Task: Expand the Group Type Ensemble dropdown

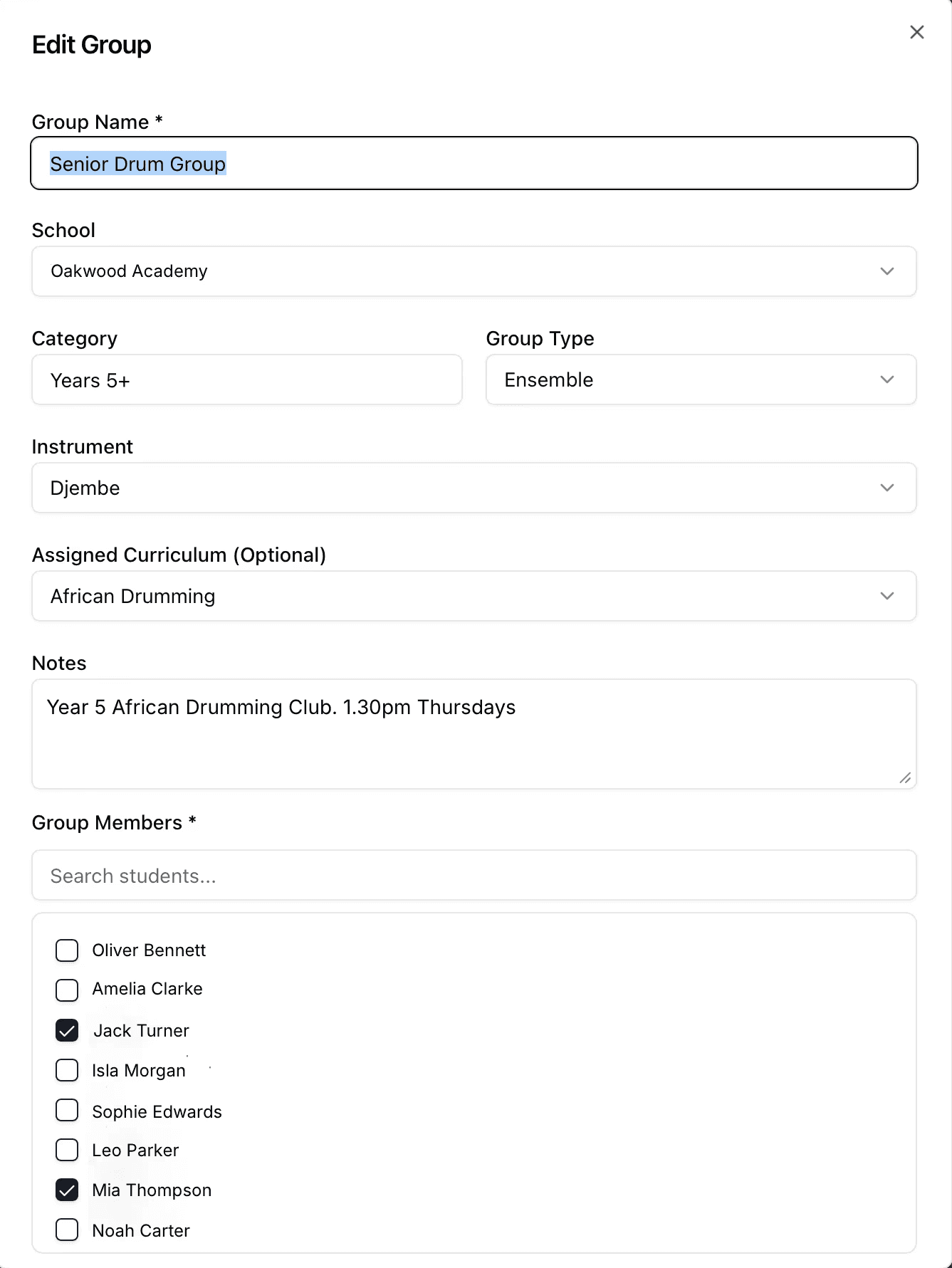Action: pyautogui.click(x=701, y=380)
